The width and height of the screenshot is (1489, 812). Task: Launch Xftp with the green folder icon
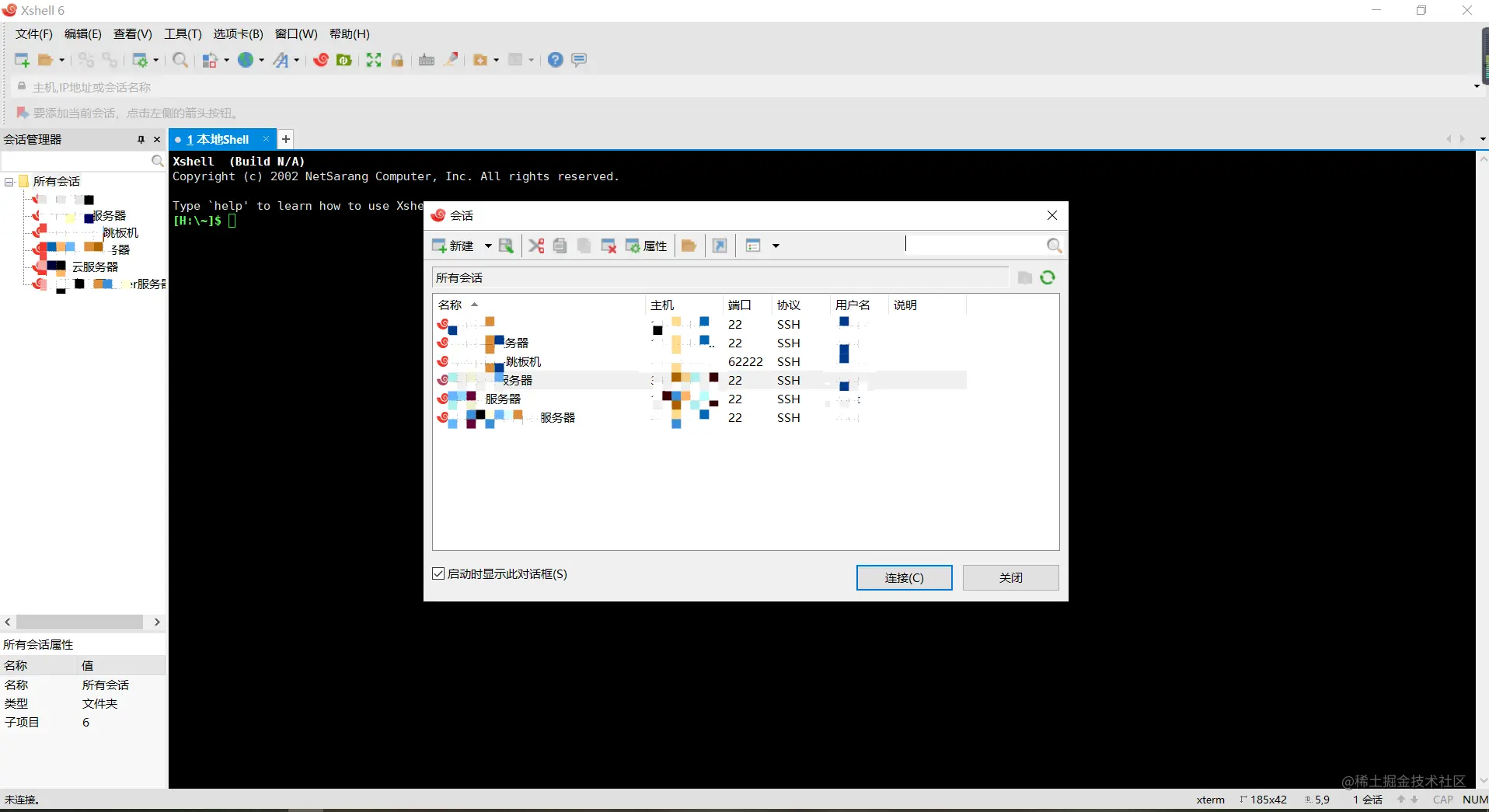point(344,60)
